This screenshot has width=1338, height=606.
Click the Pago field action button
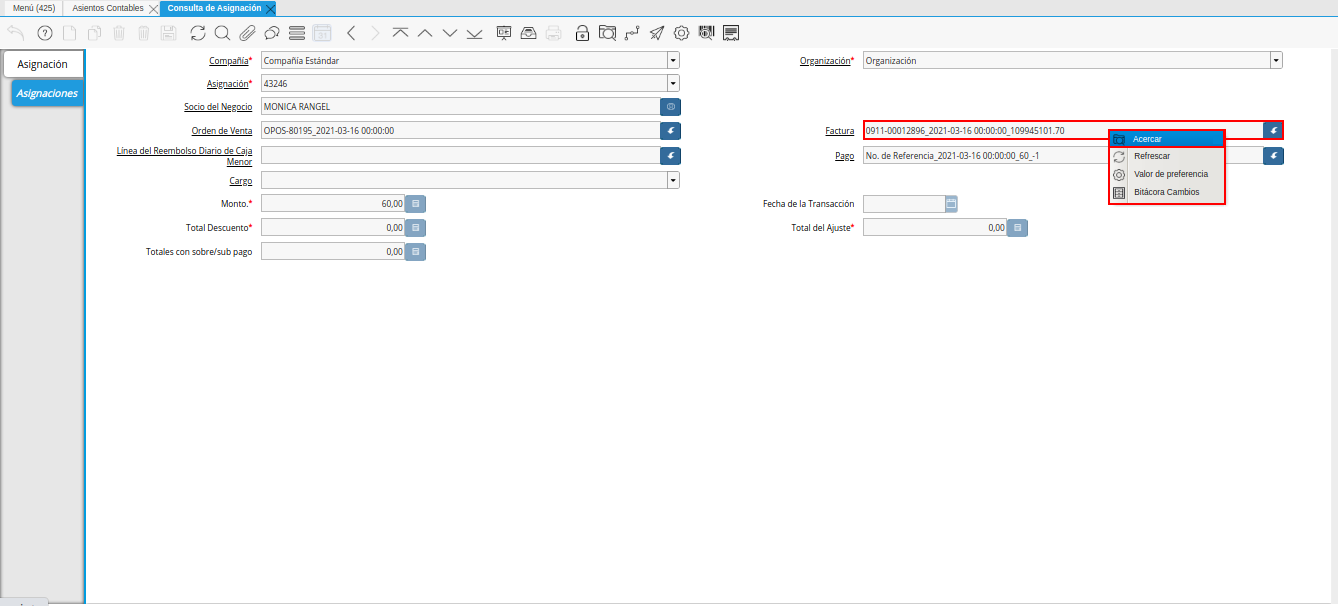[1273, 156]
